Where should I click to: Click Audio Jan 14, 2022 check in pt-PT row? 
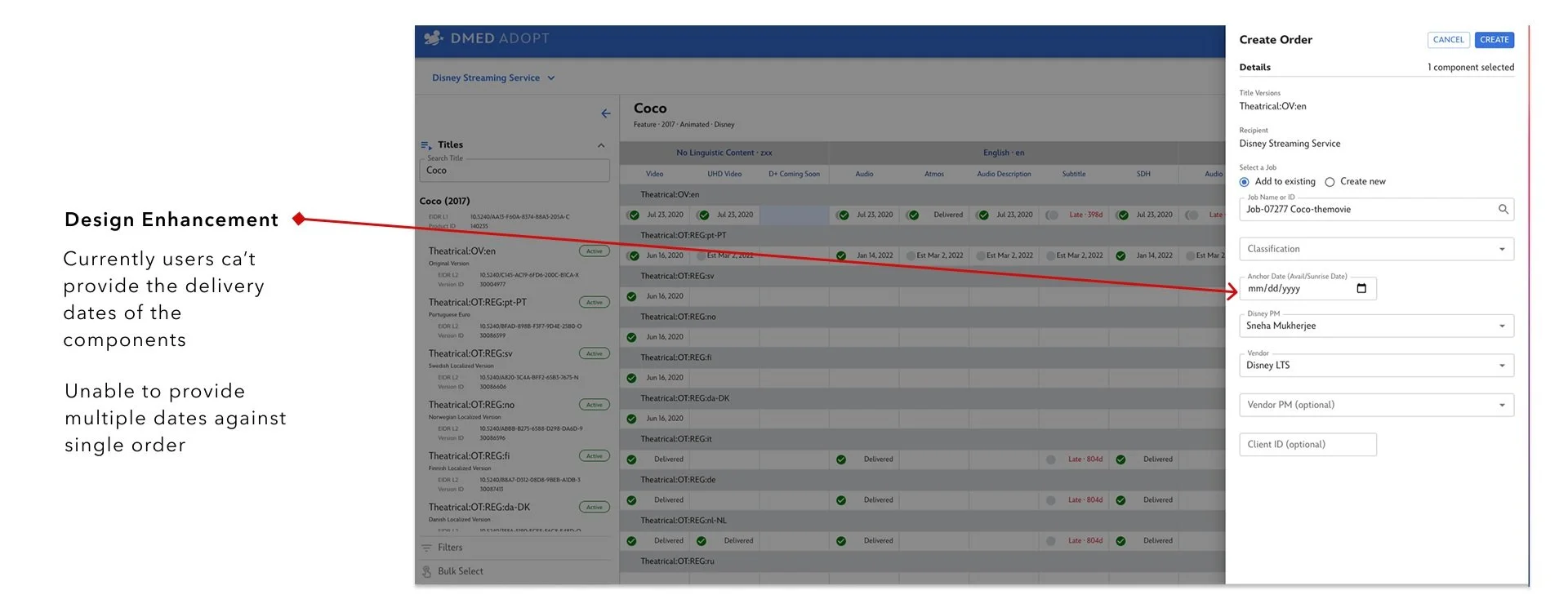[x=841, y=256]
